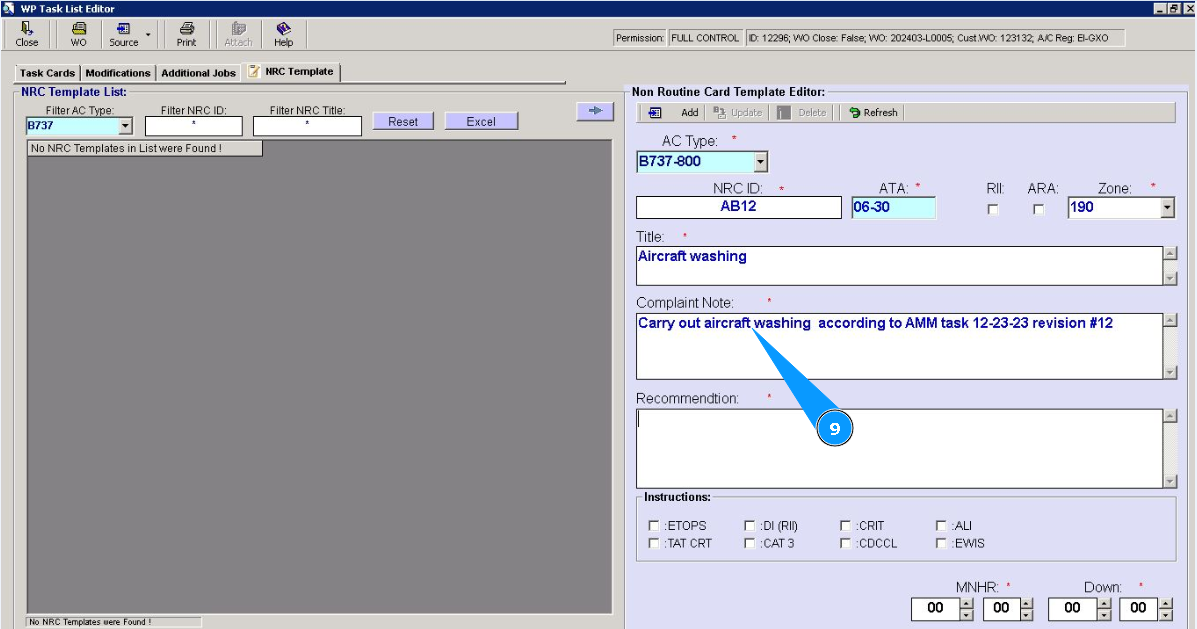Screen dimensions: 1197x629
Task: Click the Filter NRC Title field
Action: pyautogui.click(x=307, y=126)
